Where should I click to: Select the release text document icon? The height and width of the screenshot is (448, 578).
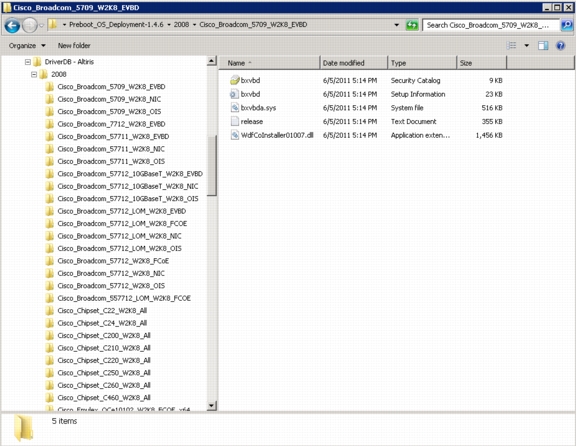[234, 121]
